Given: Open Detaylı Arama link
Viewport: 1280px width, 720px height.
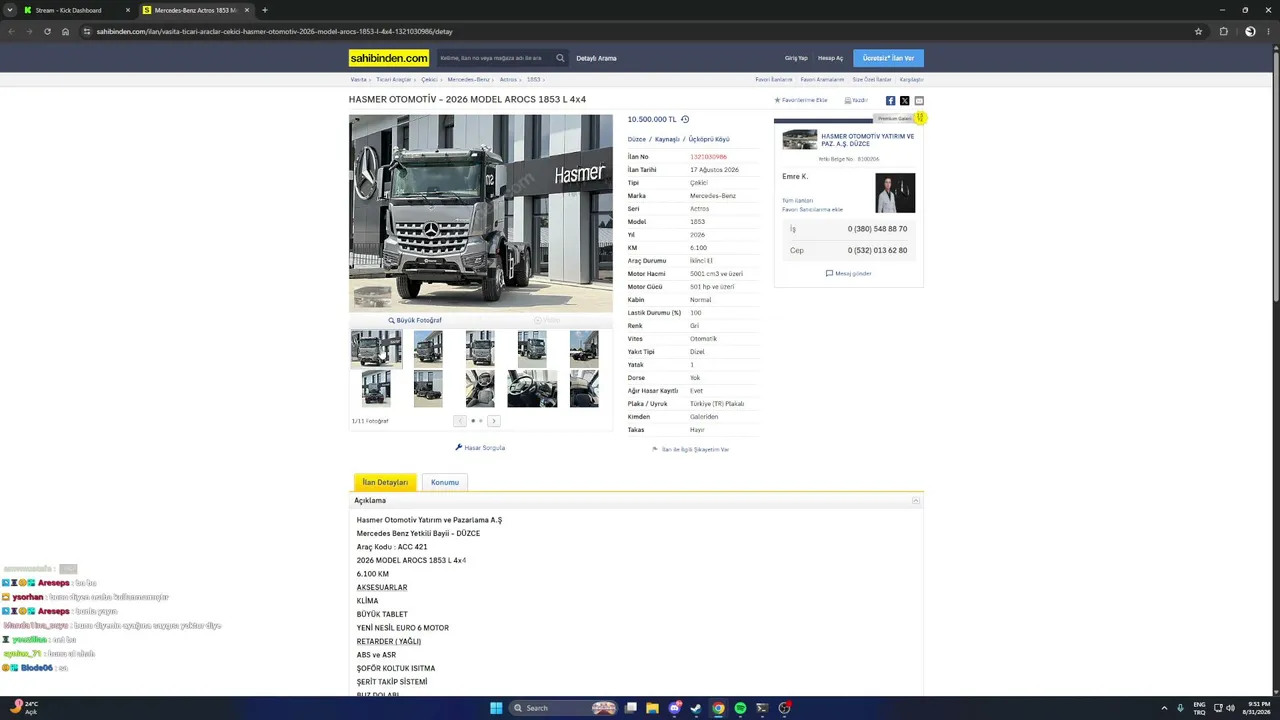Looking at the screenshot, I should pyautogui.click(x=596, y=58).
